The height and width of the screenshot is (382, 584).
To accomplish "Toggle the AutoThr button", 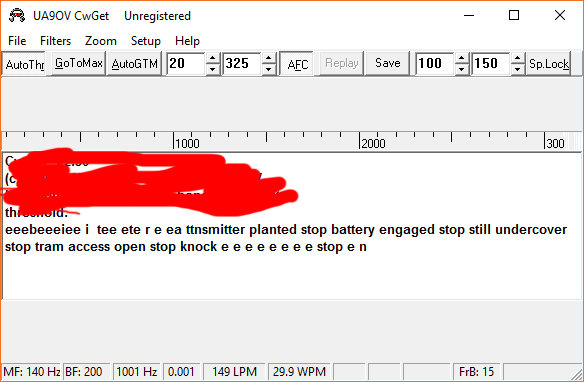I will tap(24, 64).
